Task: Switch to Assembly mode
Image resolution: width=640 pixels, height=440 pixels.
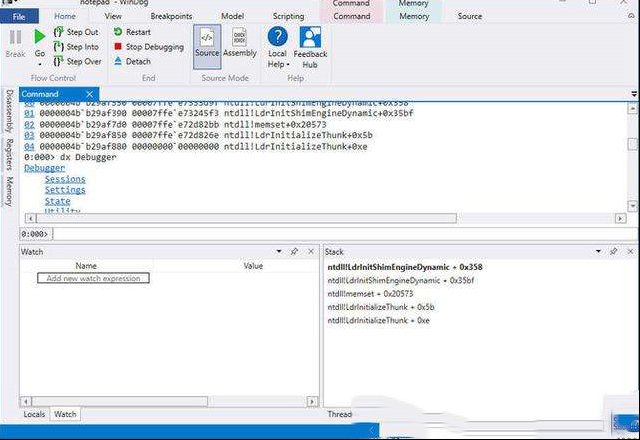Action: click(240, 43)
